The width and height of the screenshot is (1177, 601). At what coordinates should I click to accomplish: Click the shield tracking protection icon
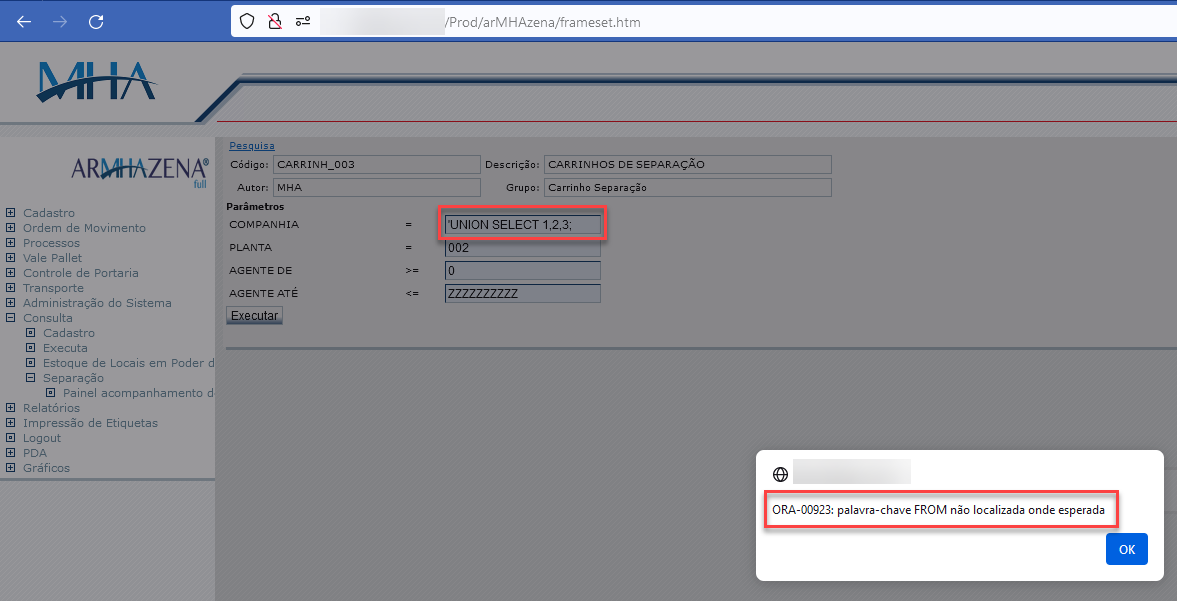click(247, 21)
